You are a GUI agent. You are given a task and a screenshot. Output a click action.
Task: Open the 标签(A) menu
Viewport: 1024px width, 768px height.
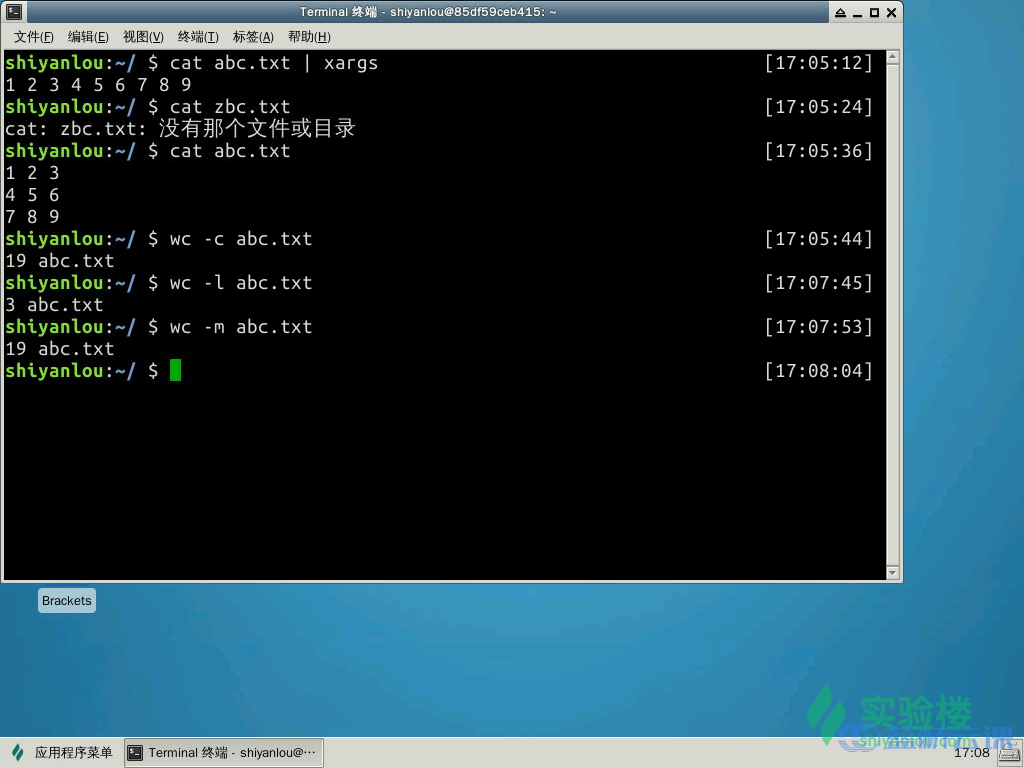253,37
